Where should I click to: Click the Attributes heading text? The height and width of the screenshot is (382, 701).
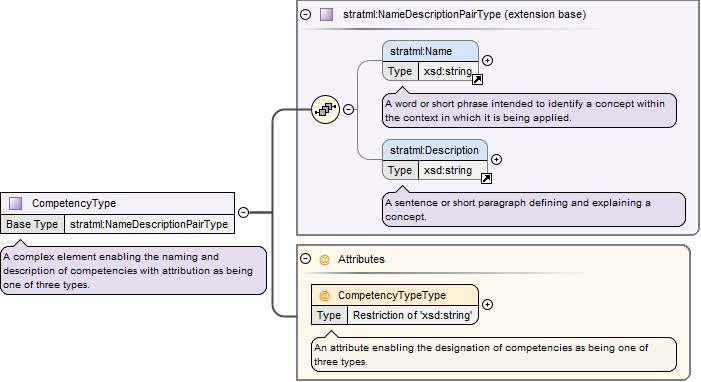(361, 259)
